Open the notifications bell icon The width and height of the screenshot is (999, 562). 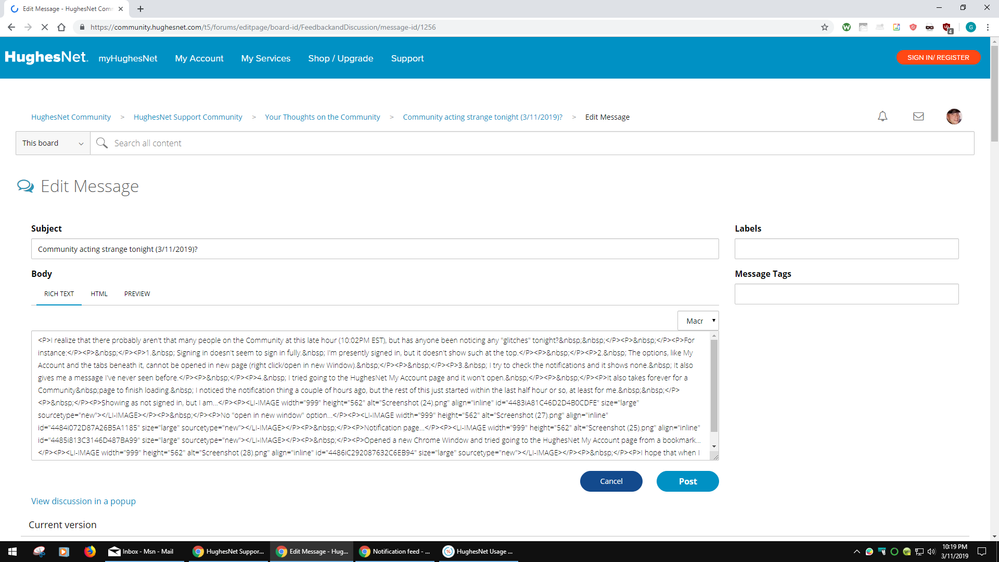[882, 117]
